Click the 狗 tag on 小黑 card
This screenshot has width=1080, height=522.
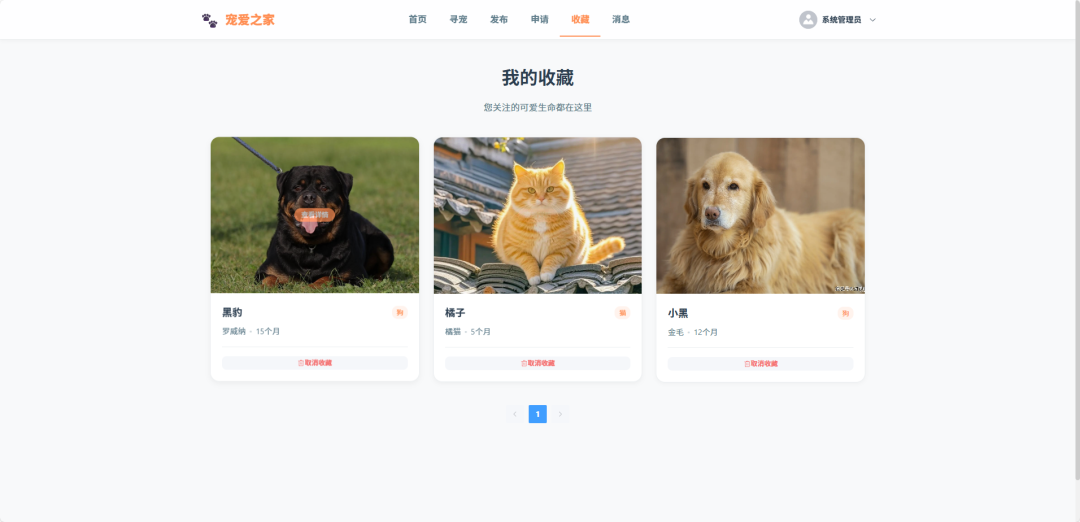click(845, 313)
